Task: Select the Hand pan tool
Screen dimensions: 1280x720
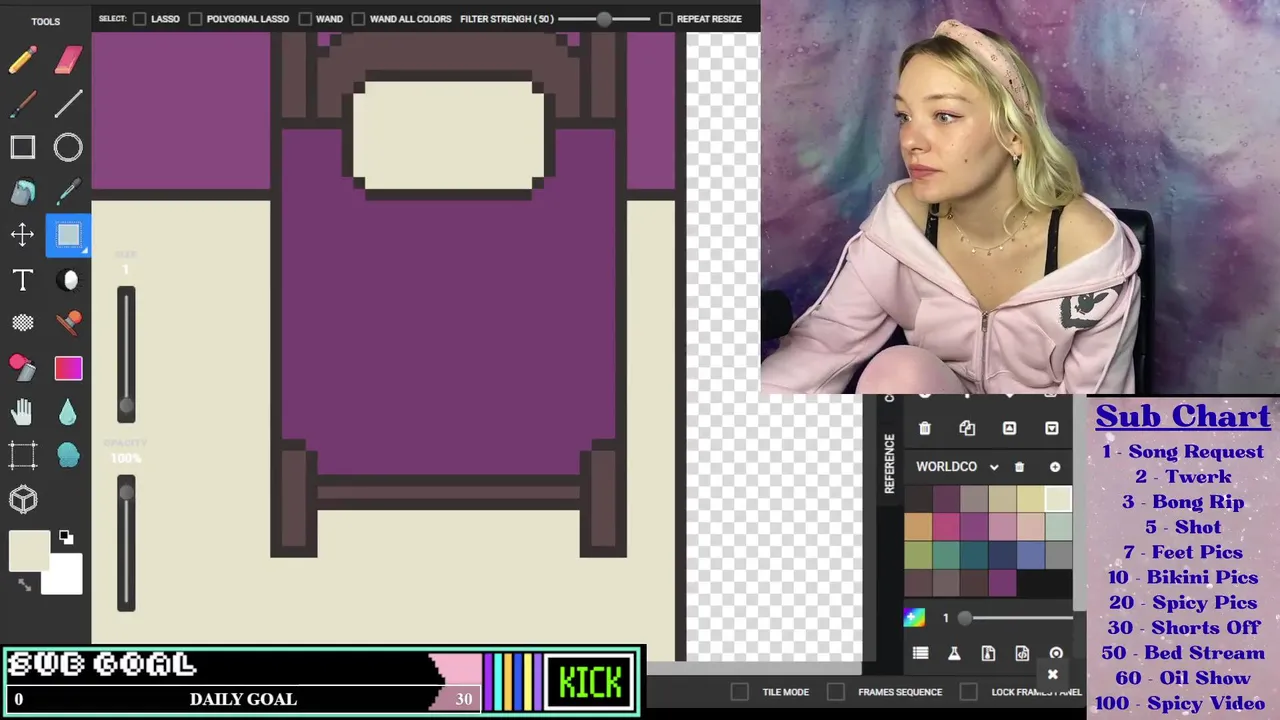Action: 22,411
